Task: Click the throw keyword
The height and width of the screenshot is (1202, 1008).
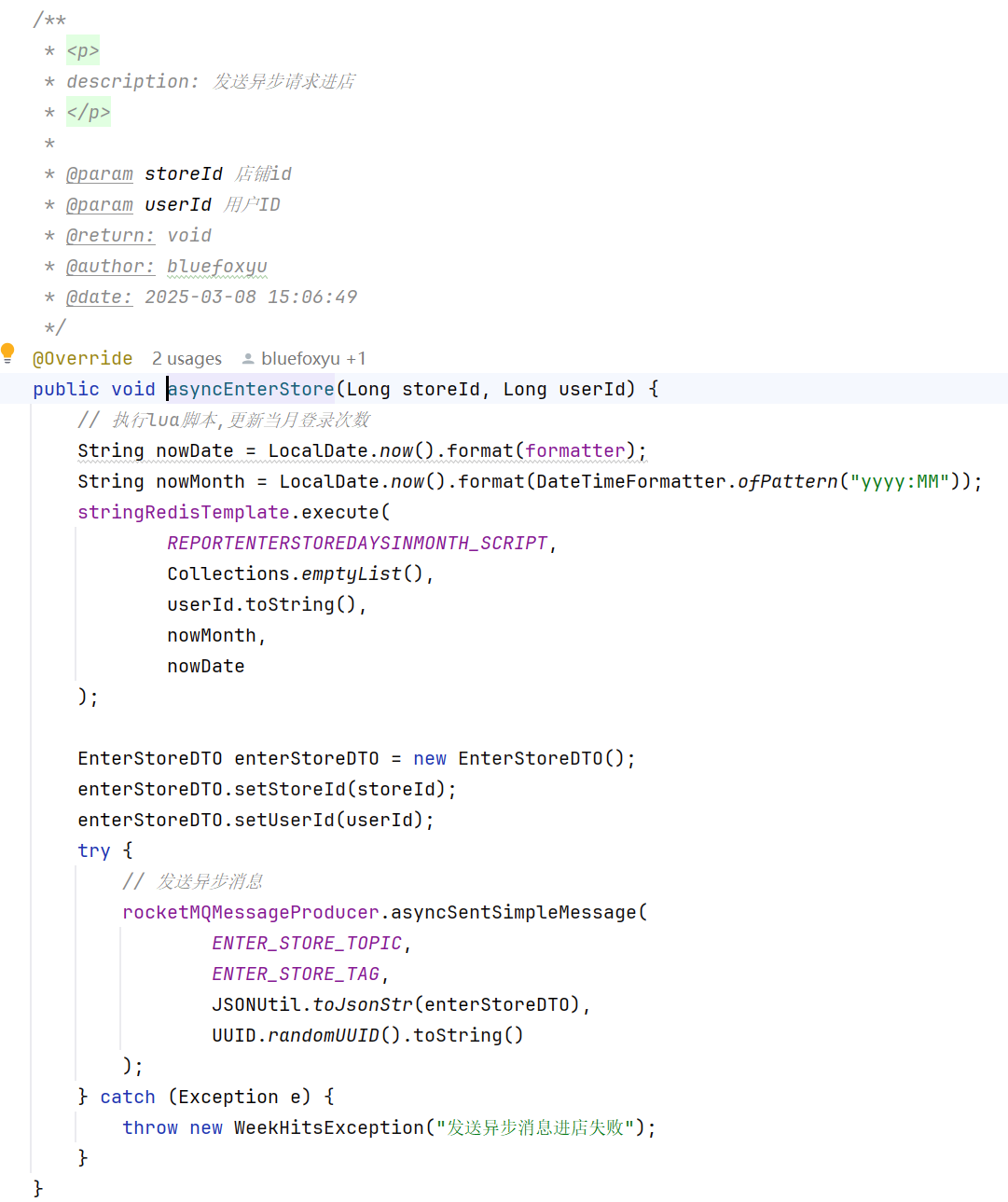Action: pyautogui.click(x=150, y=1128)
